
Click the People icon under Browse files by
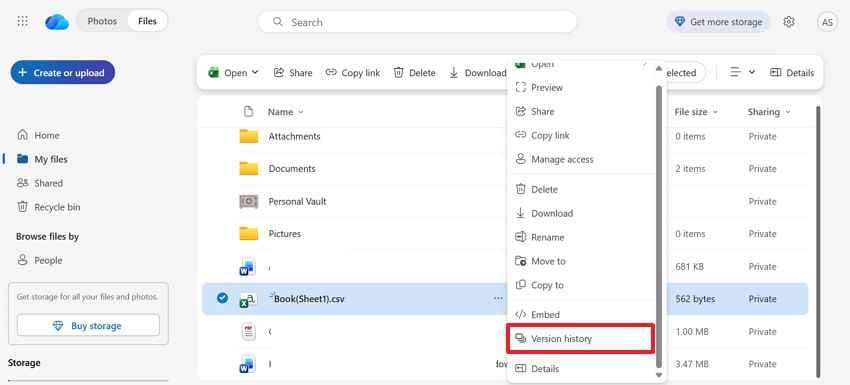coord(22,260)
